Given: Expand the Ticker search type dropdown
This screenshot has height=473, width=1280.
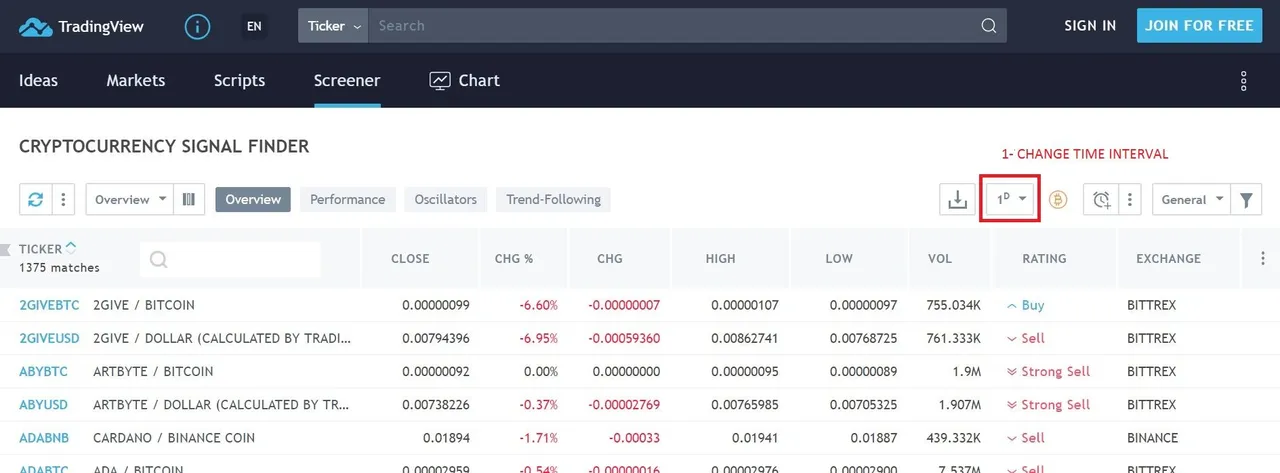Looking at the screenshot, I should tap(333, 26).
